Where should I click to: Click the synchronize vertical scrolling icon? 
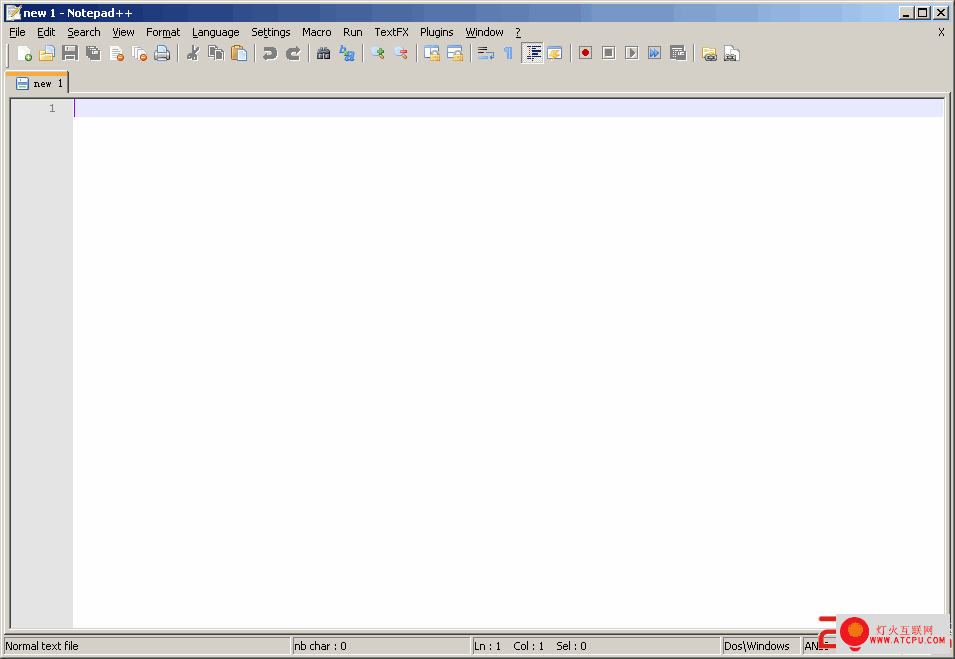click(x=432, y=54)
